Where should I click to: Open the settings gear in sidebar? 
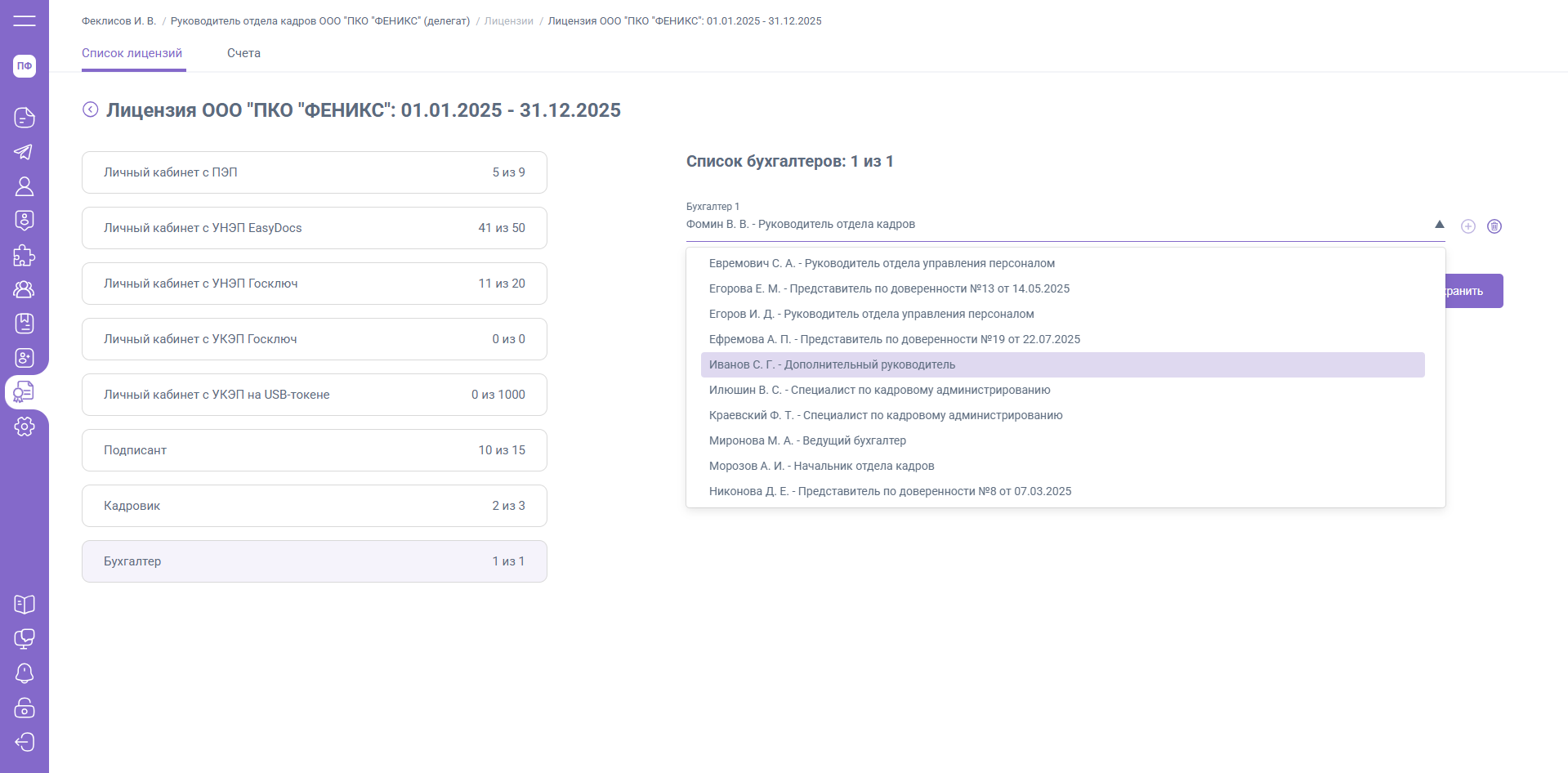(25, 427)
